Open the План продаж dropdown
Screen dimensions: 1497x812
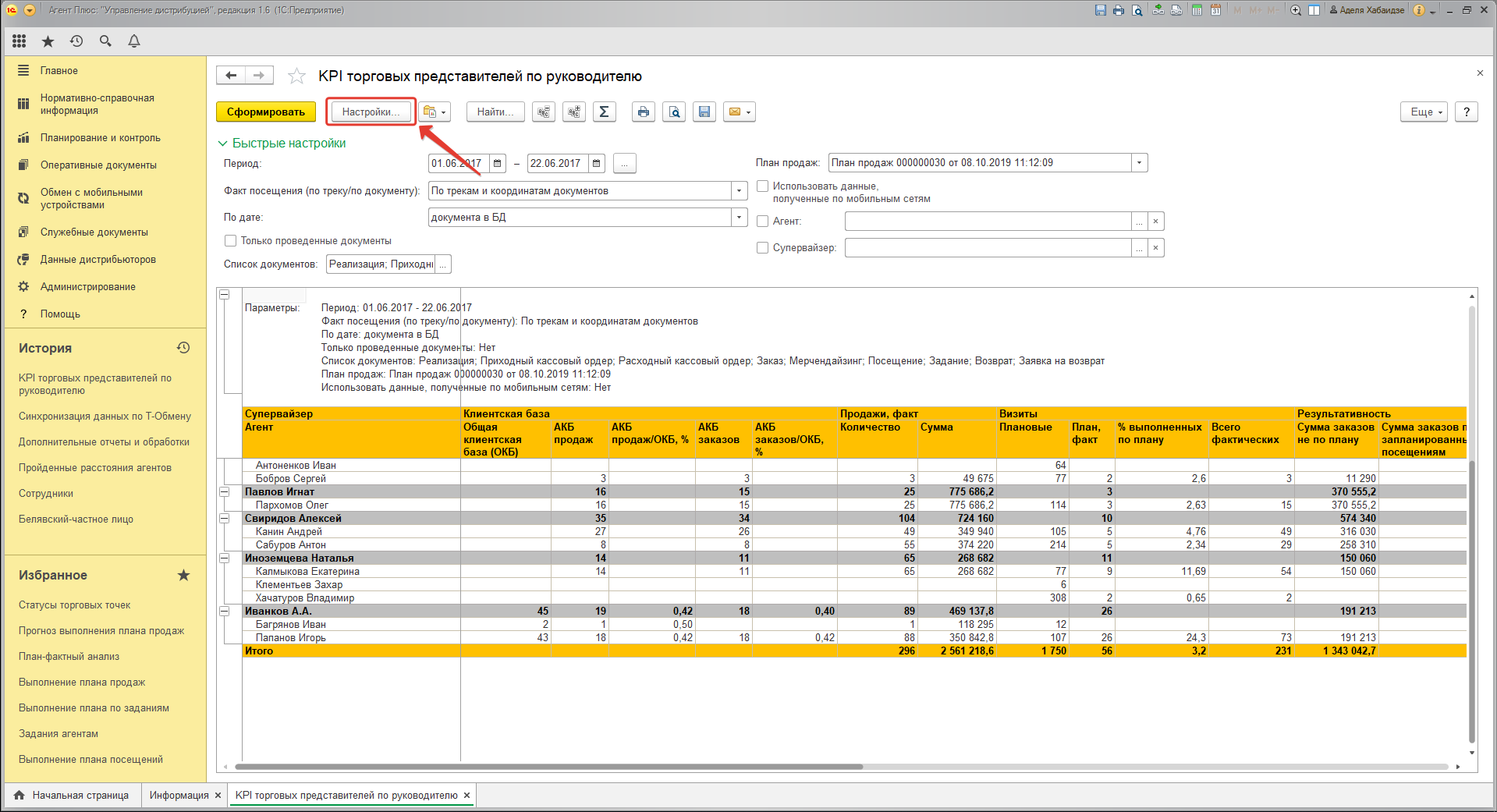click(x=1140, y=163)
